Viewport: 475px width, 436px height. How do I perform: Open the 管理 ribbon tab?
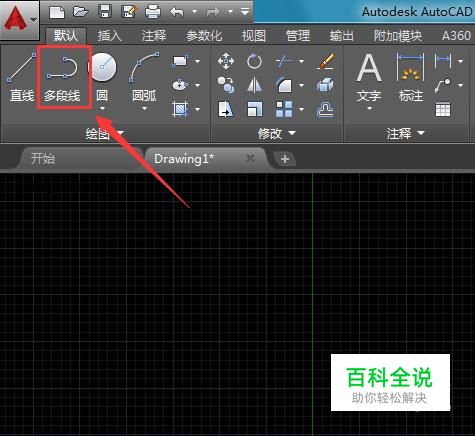(298, 35)
